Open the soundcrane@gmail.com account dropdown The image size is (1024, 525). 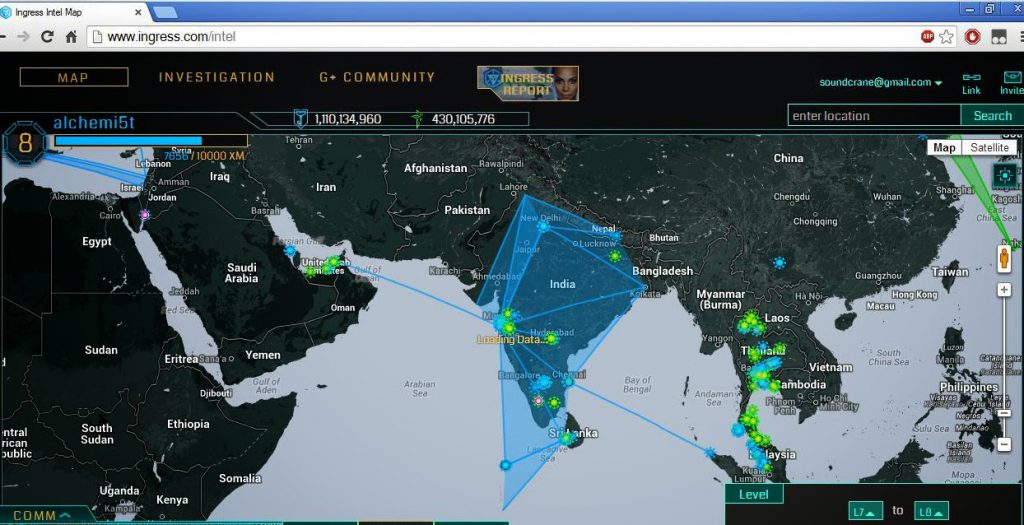[881, 83]
